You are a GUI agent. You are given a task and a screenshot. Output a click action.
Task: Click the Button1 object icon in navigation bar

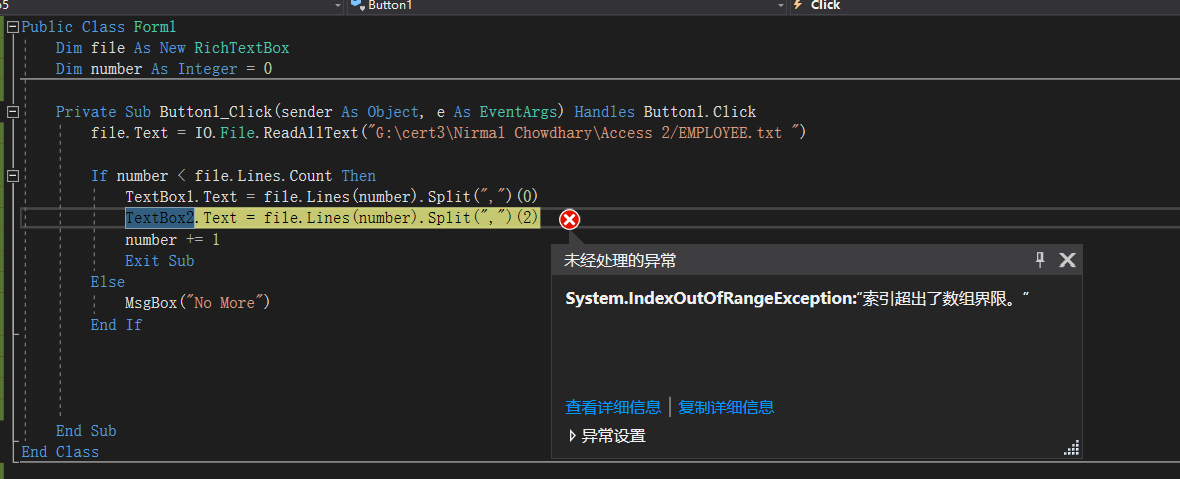357,5
